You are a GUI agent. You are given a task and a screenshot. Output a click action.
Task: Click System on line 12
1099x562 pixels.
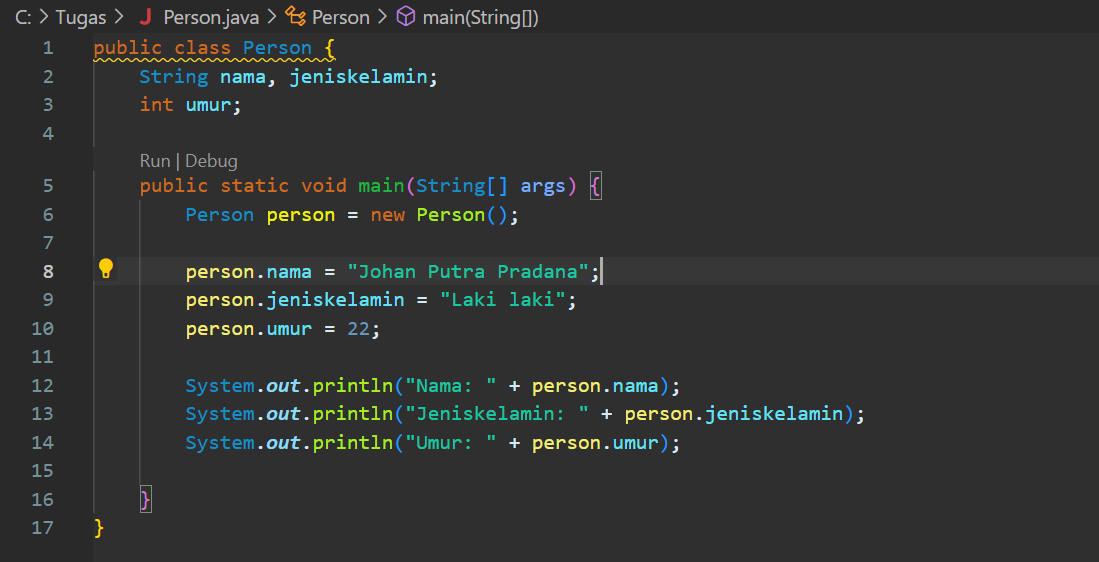[x=219, y=385]
